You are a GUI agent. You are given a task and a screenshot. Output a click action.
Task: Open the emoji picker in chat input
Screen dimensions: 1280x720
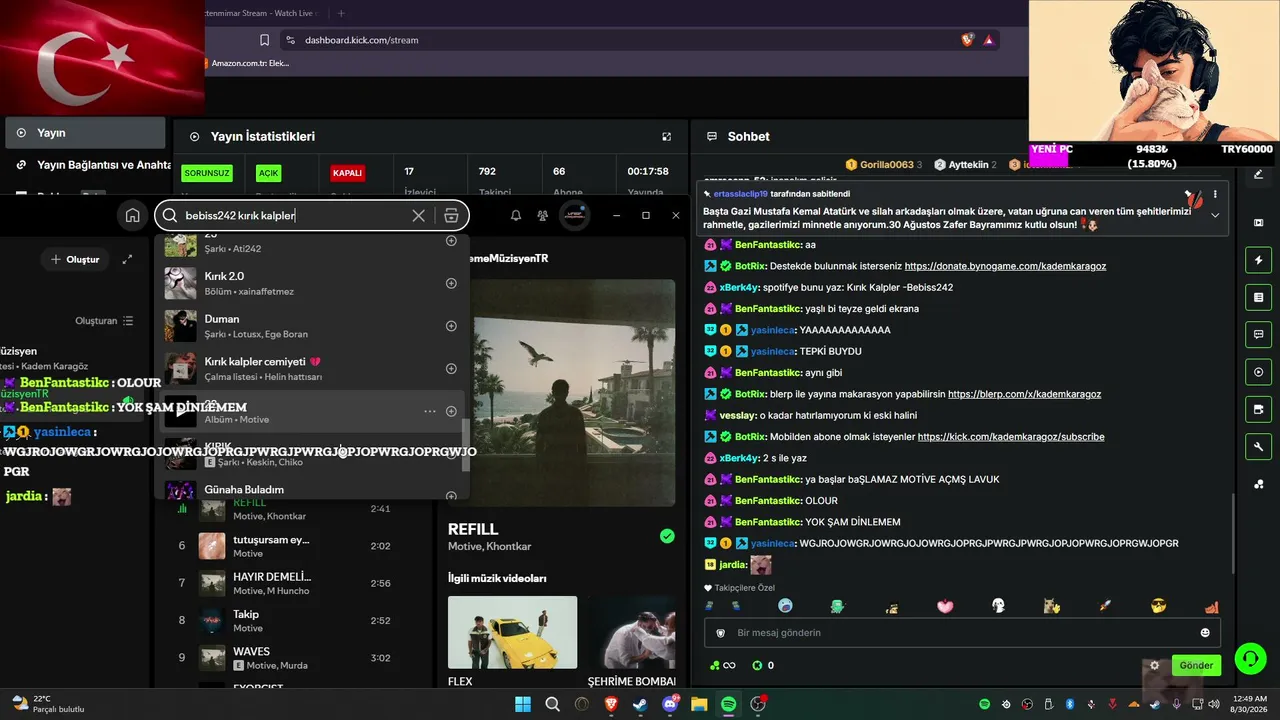coord(1205,633)
